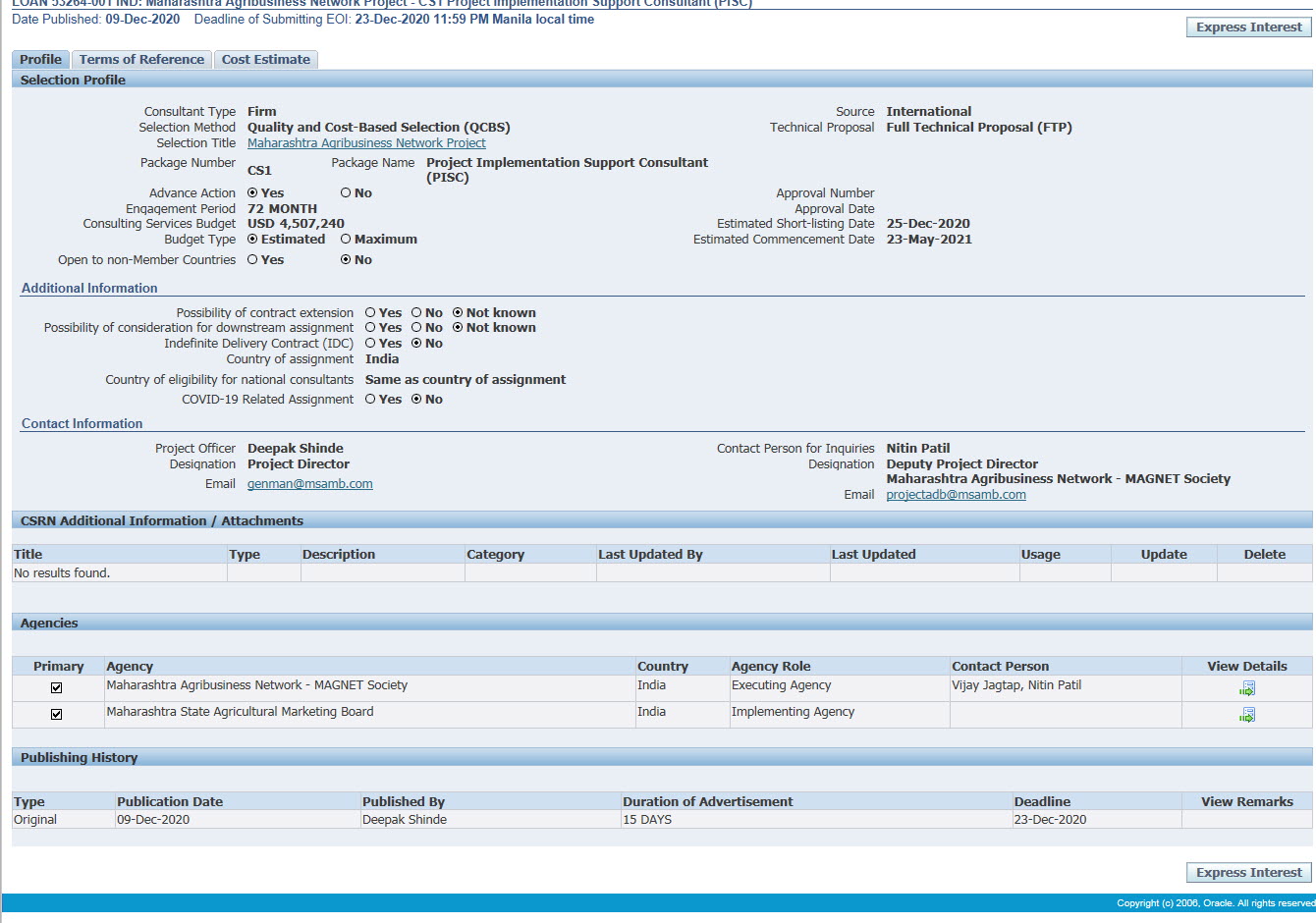Select Yes for downstream assignment consideration
This screenshot has height=923, width=1316.
click(x=370, y=328)
